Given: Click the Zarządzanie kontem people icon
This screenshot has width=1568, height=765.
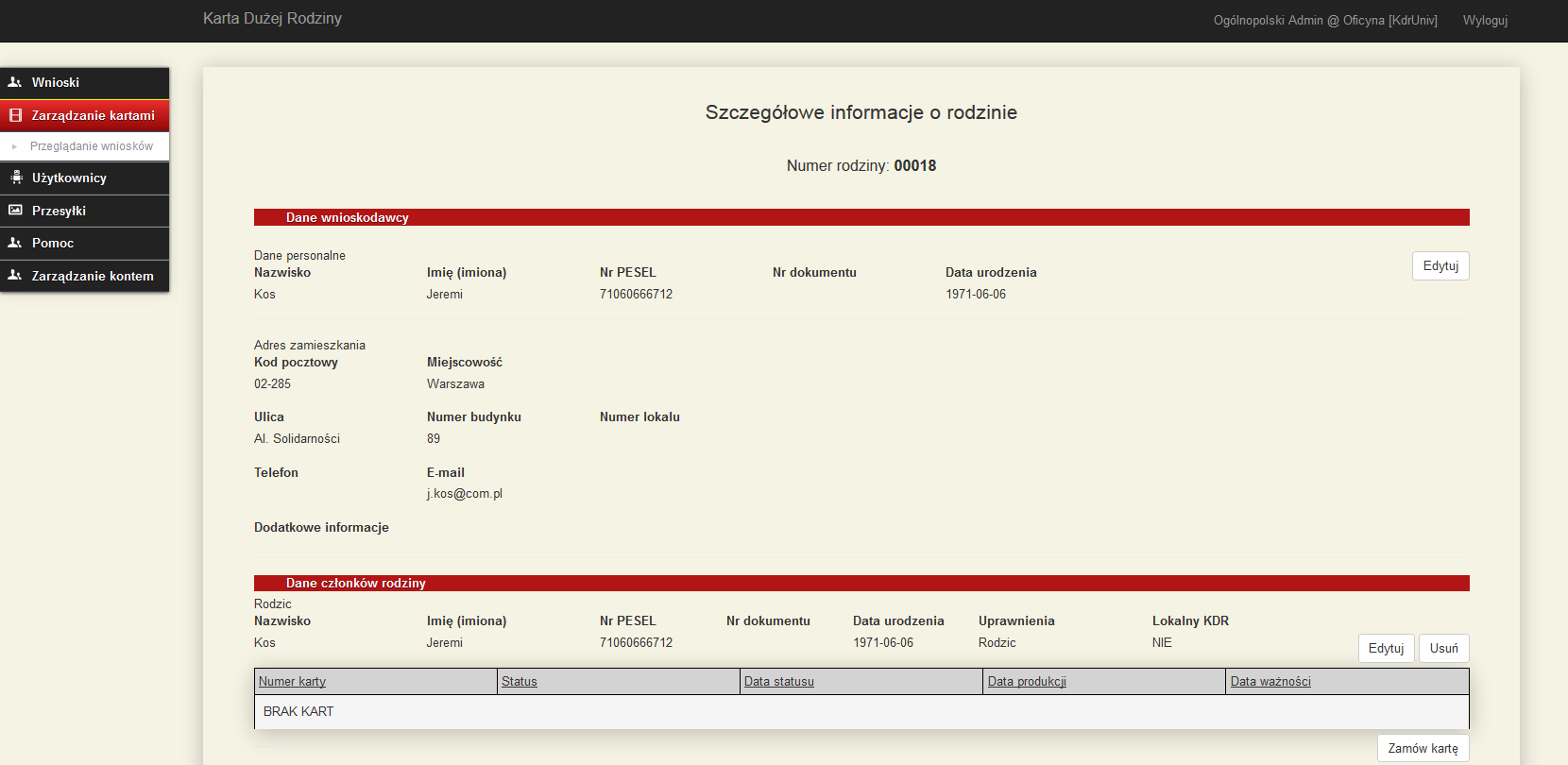Looking at the screenshot, I should pos(15,276).
